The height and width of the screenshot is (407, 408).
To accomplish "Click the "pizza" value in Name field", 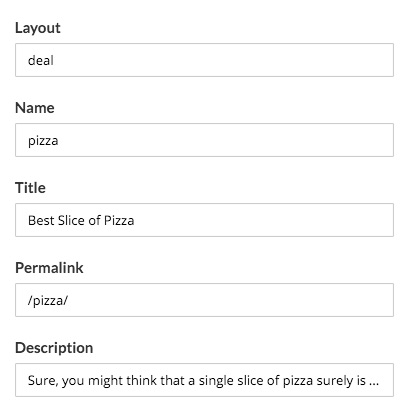I will [x=43, y=141].
